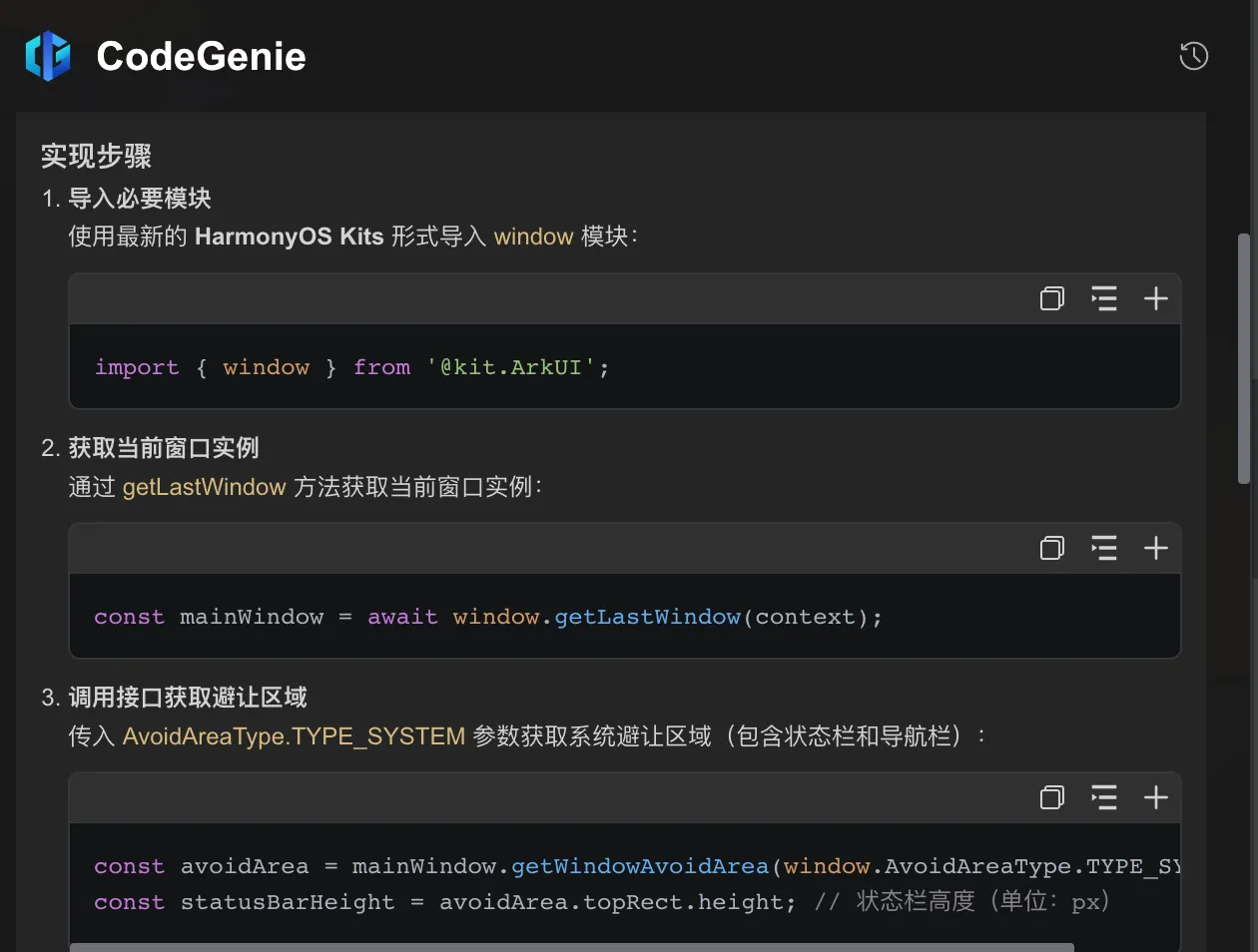Click the CodeGenie title text
This screenshot has height=952, width=1258.
click(x=201, y=56)
